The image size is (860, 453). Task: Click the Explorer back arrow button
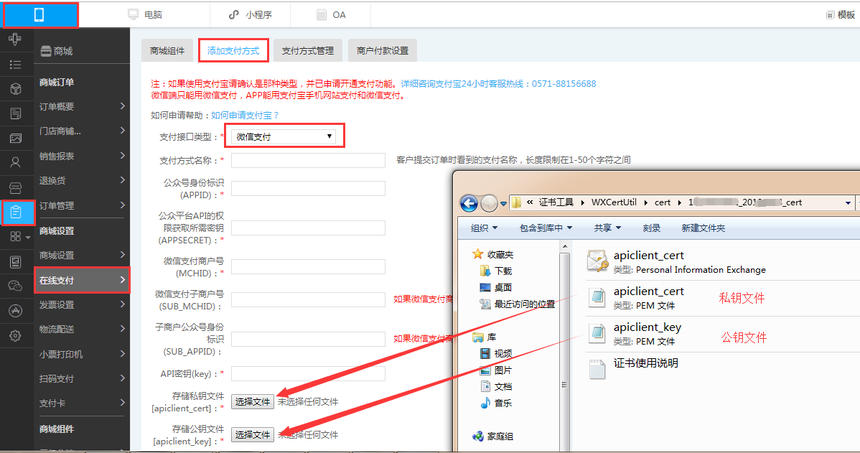click(x=469, y=203)
